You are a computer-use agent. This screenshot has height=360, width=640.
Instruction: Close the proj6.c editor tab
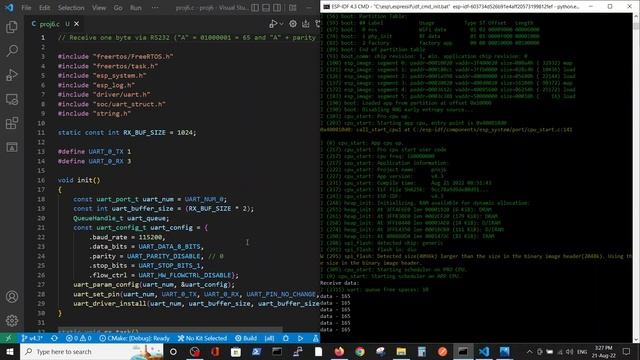point(76,24)
